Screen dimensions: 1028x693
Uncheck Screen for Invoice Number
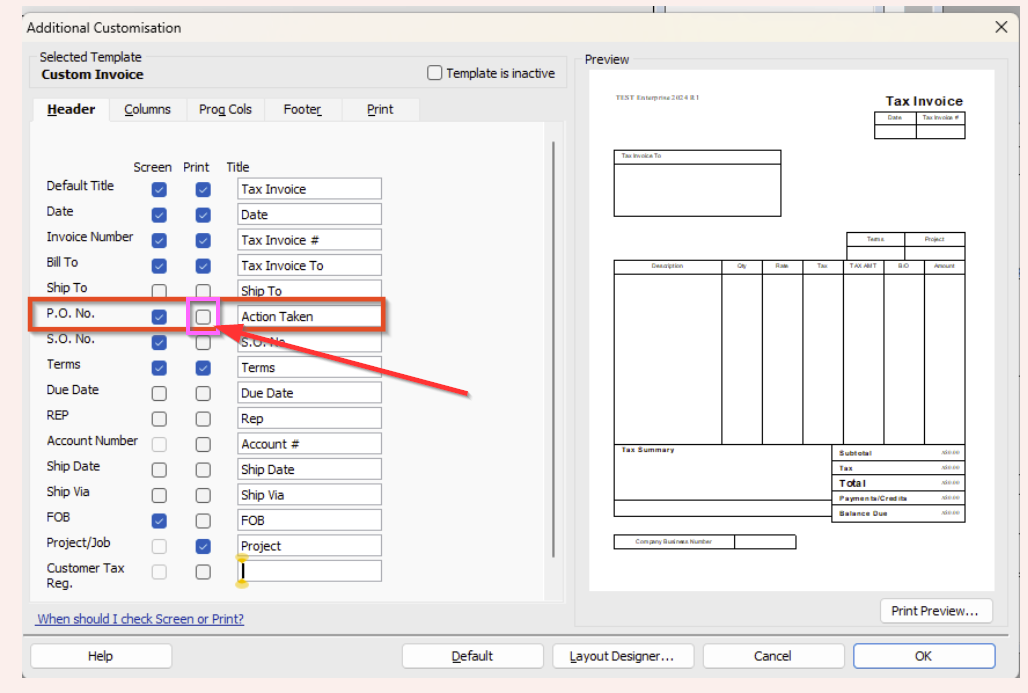pos(159,241)
